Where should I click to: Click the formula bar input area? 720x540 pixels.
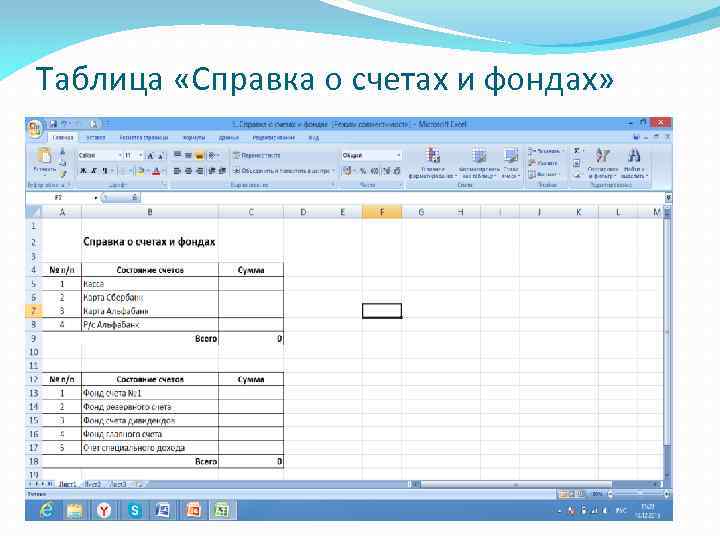[402, 197]
